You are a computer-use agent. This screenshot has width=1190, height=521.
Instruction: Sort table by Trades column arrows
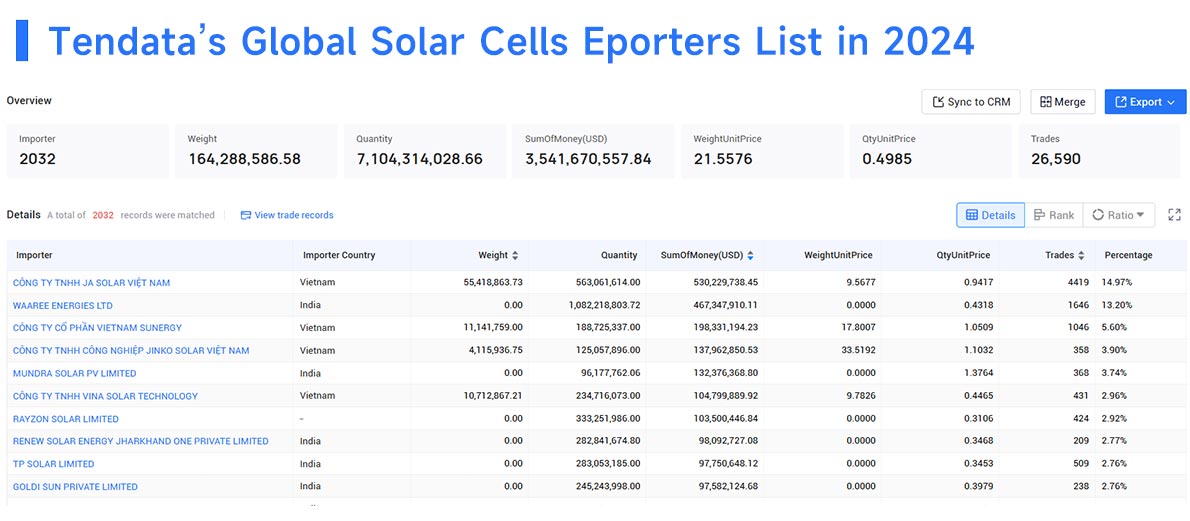click(x=1081, y=256)
